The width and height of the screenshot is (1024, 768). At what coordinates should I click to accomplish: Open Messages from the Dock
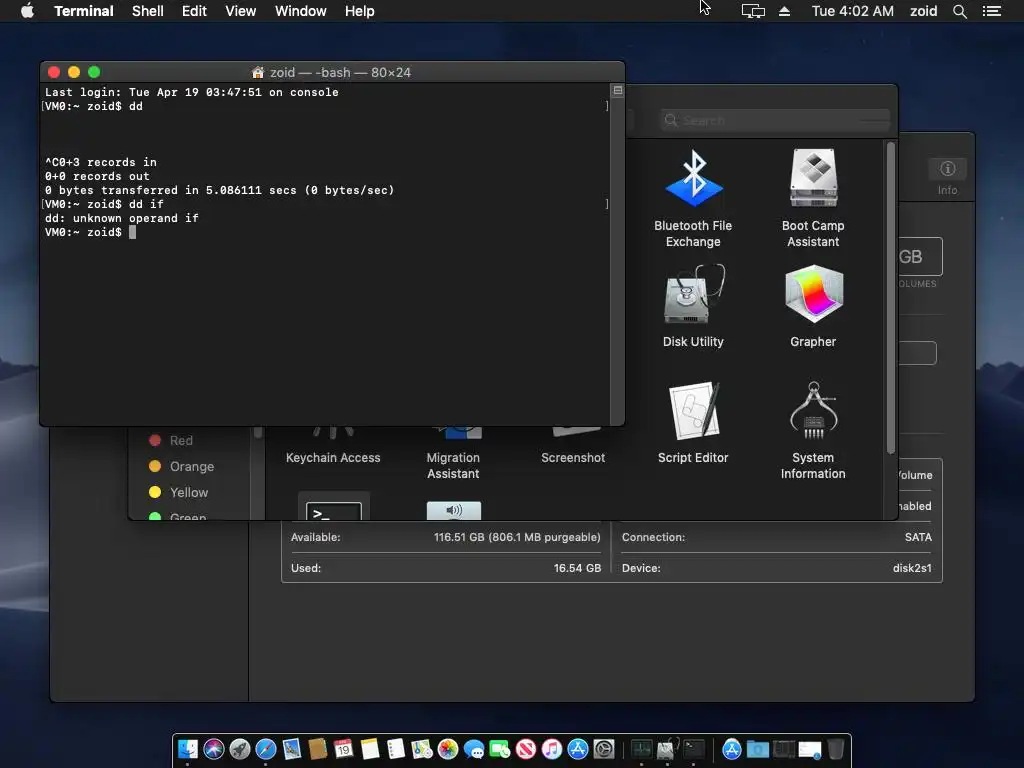click(x=474, y=750)
